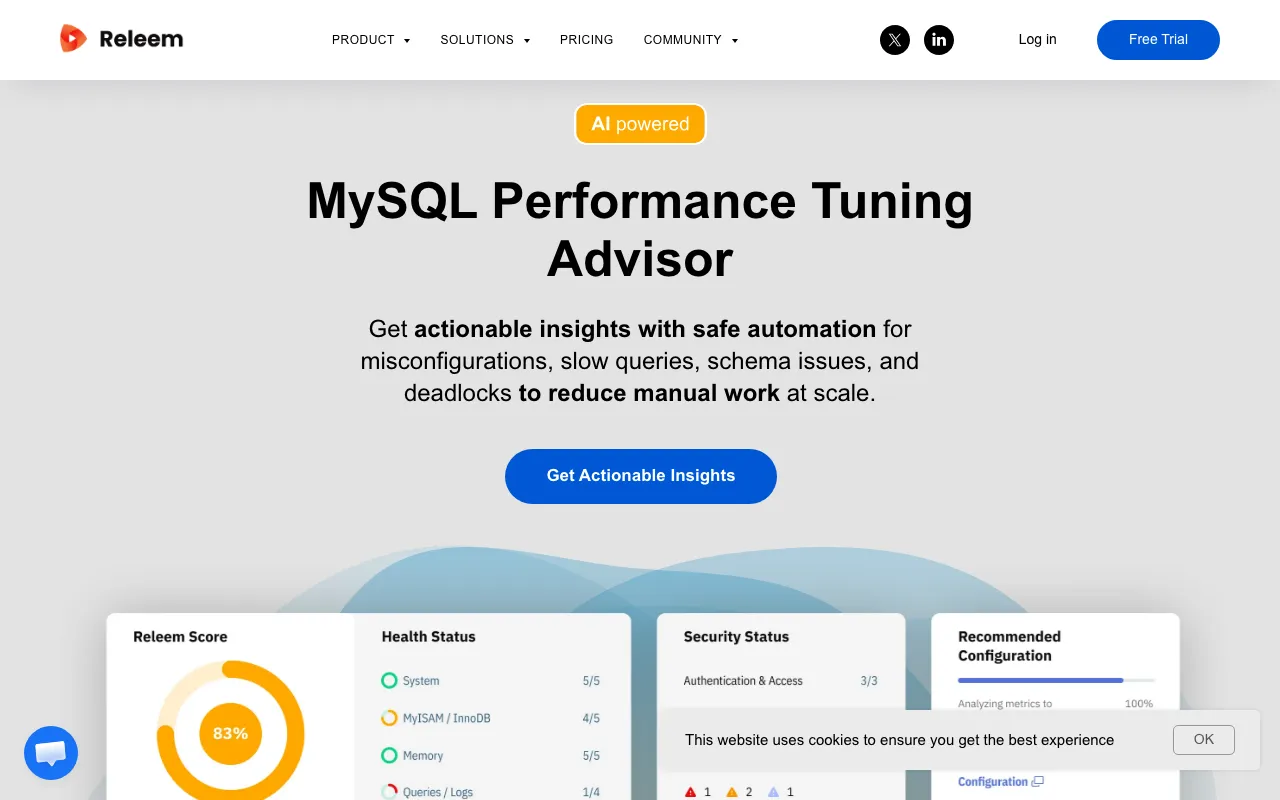Click the System health status ring icon

[390, 681]
